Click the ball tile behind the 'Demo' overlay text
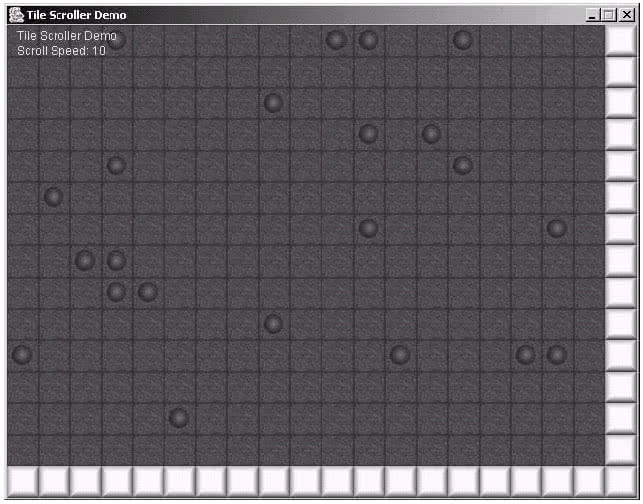 pos(116,41)
